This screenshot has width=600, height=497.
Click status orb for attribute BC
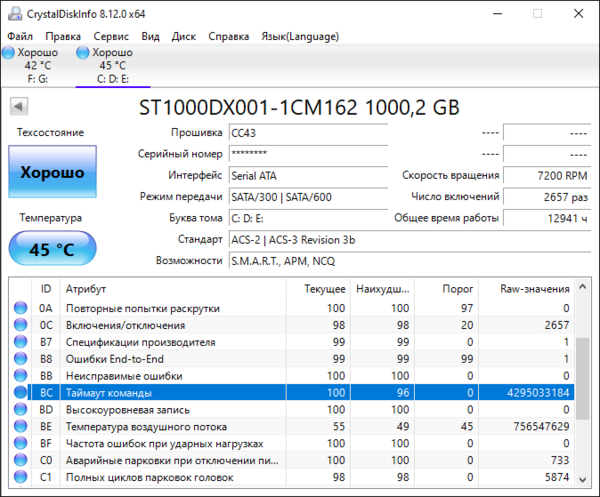click(x=20, y=392)
